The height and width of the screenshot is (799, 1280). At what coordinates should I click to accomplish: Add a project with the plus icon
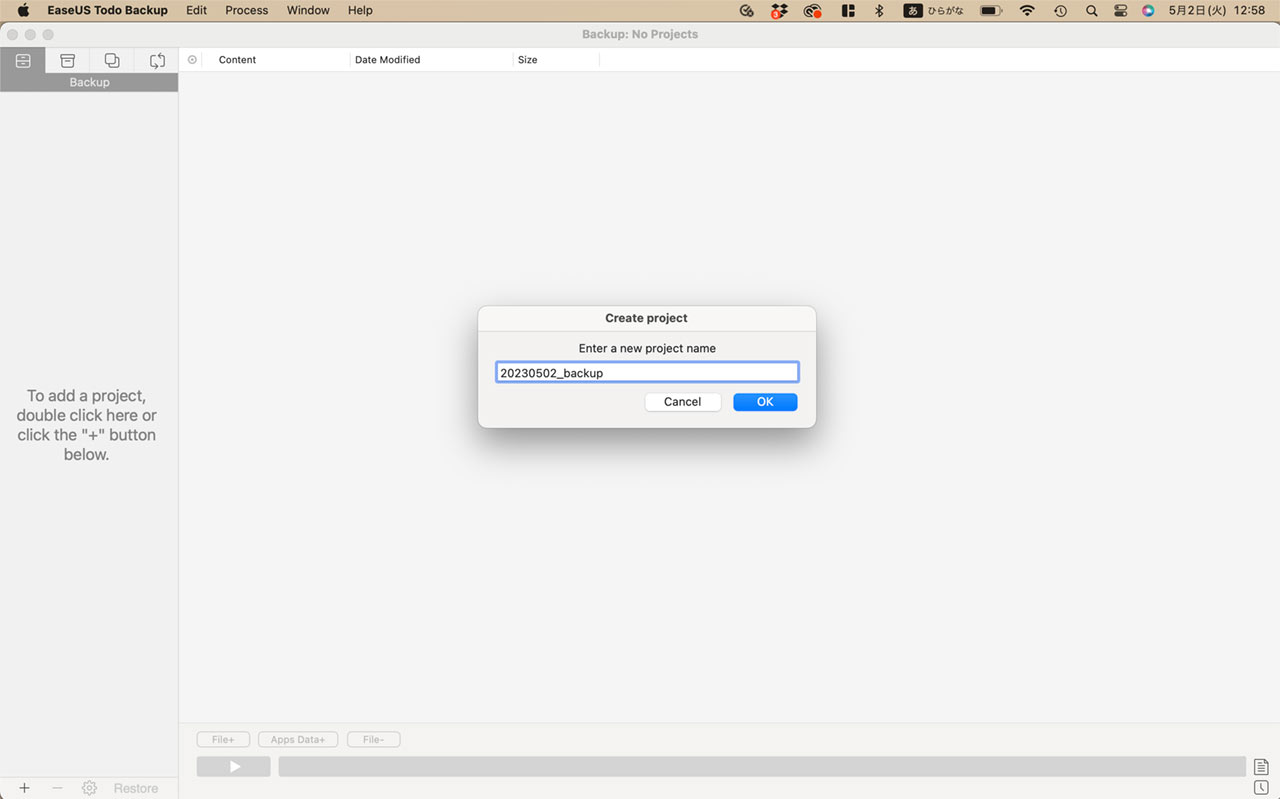click(x=24, y=788)
